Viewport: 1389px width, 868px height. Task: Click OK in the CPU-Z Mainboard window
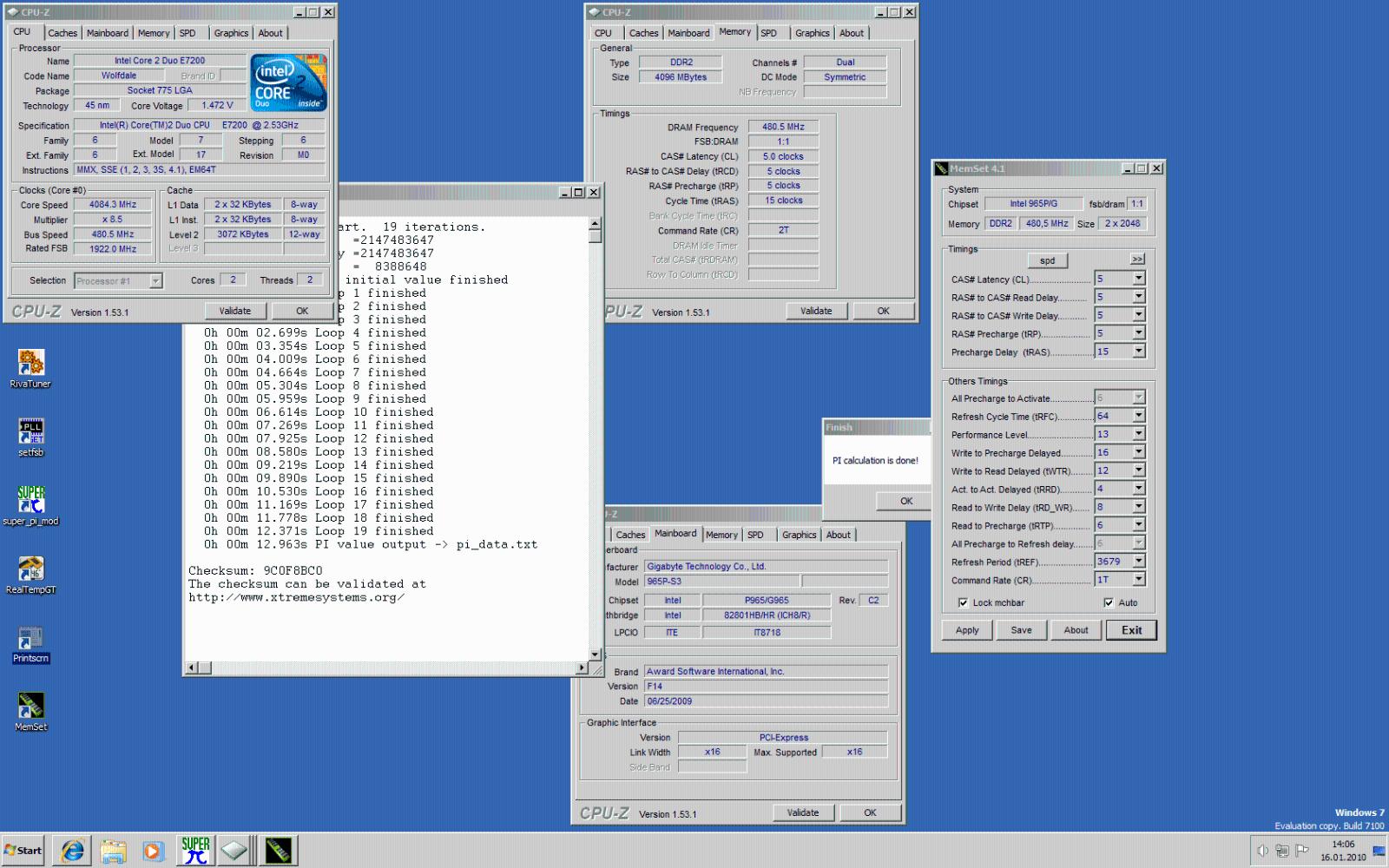[871, 812]
